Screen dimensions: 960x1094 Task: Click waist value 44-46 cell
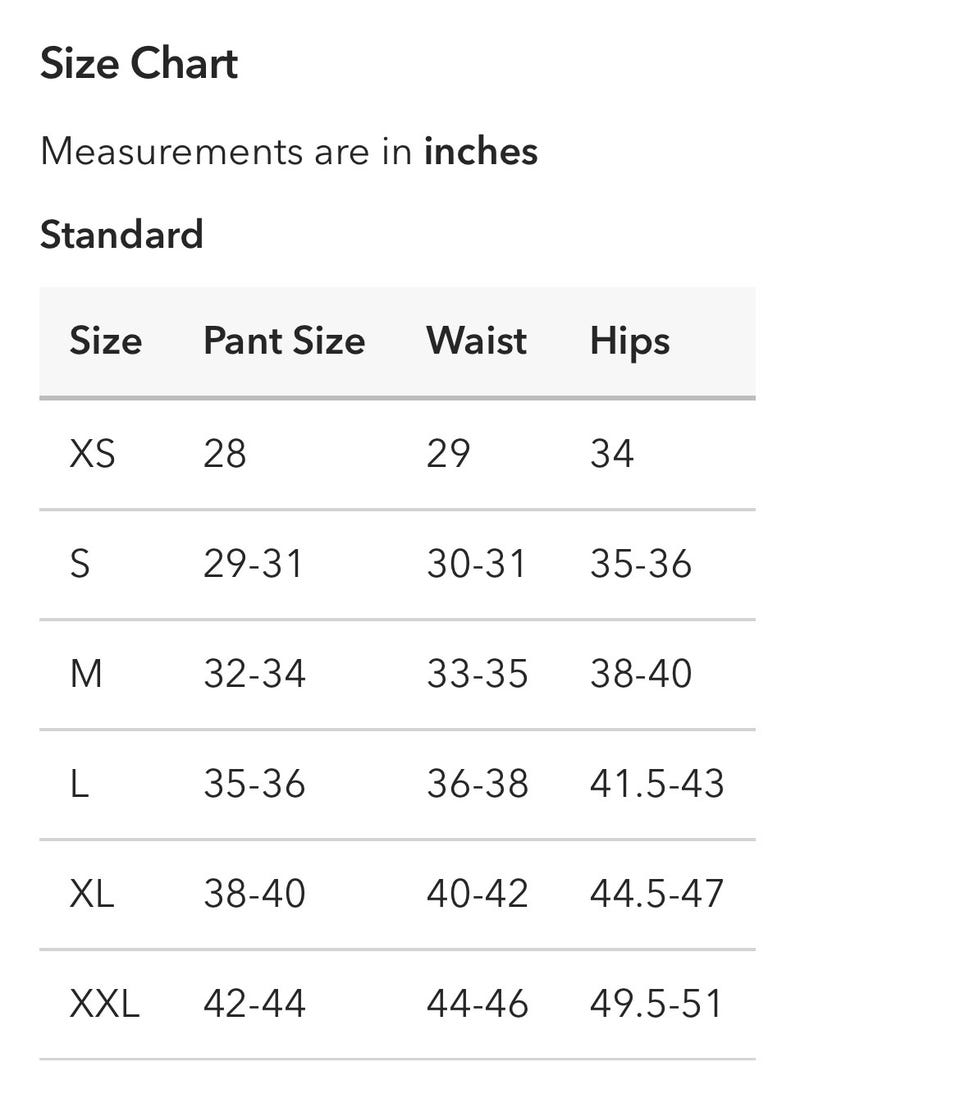click(x=477, y=1004)
